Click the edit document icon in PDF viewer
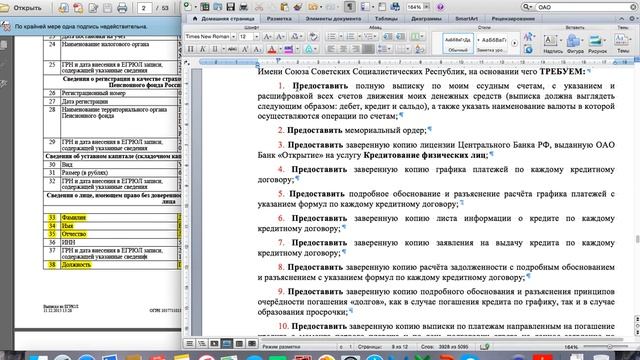640x360 pixels. click(93, 8)
